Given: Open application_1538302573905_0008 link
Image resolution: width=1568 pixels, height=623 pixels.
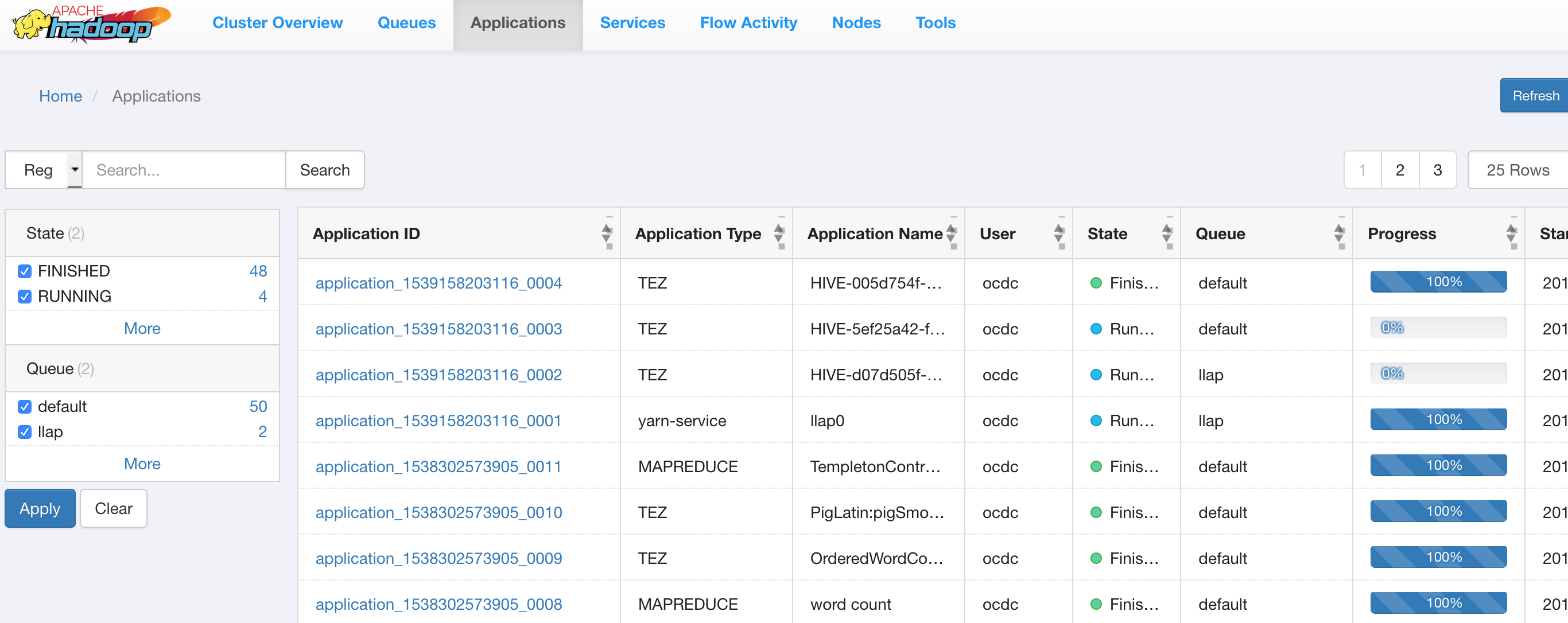Looking at the screenshot, I should tap(438, 604).
